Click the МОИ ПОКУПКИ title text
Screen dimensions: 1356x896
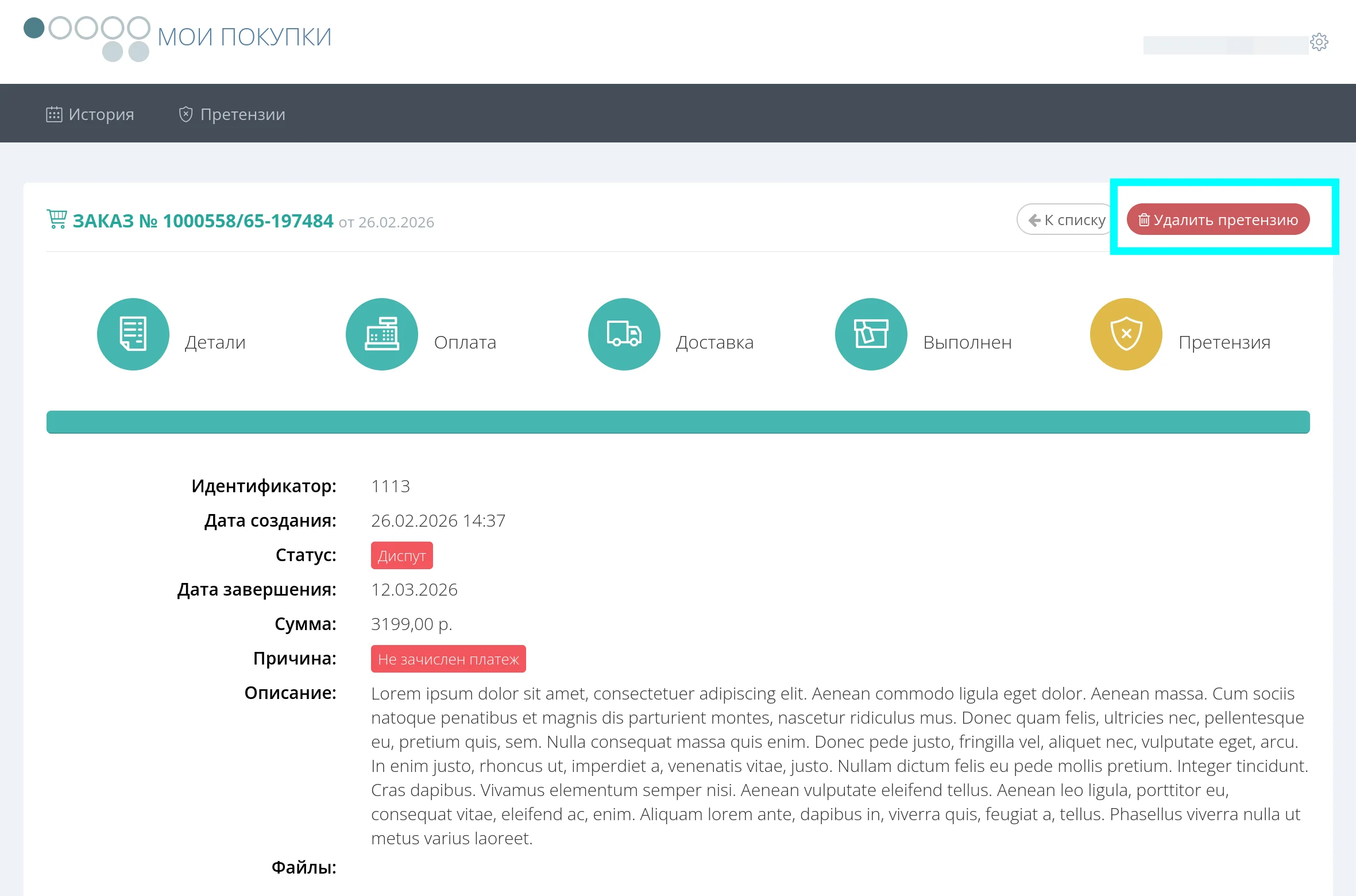[245, 37]
